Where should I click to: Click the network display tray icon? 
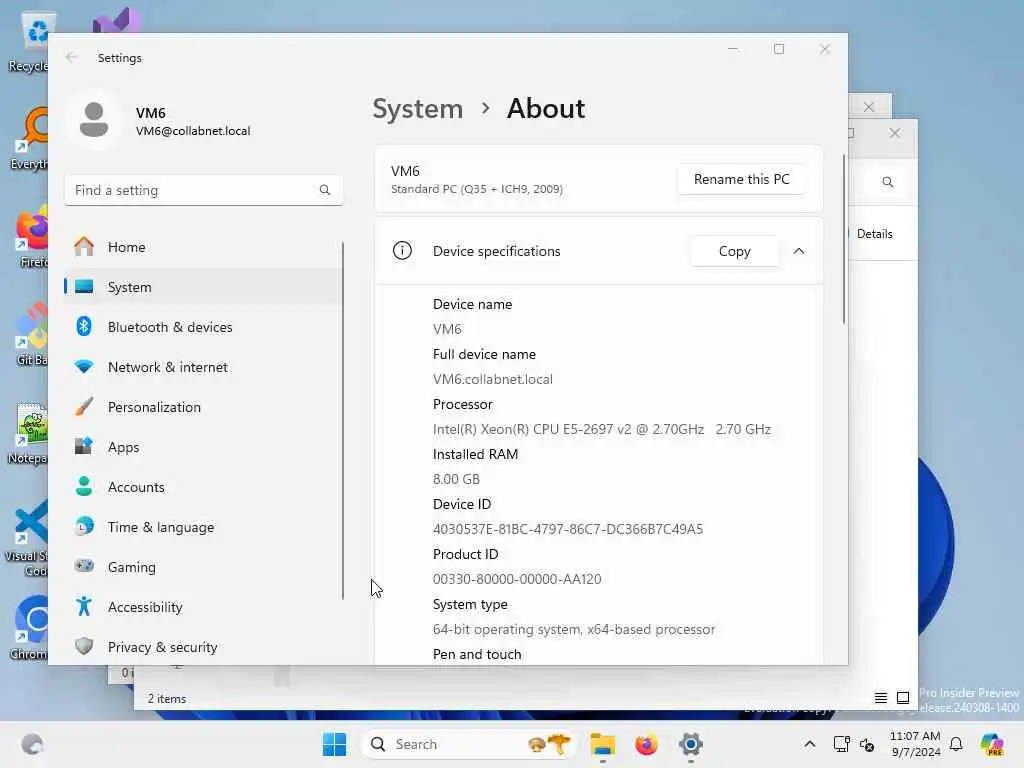[x=841, y=744]
